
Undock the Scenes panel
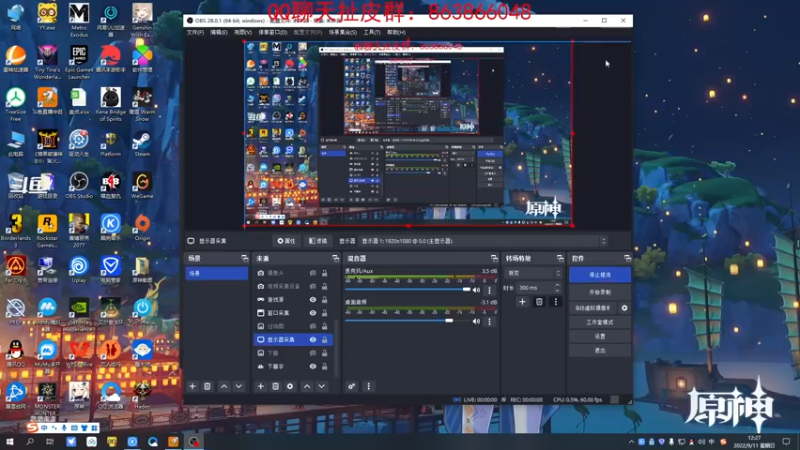pyautogui.click(x=244, y=259)
